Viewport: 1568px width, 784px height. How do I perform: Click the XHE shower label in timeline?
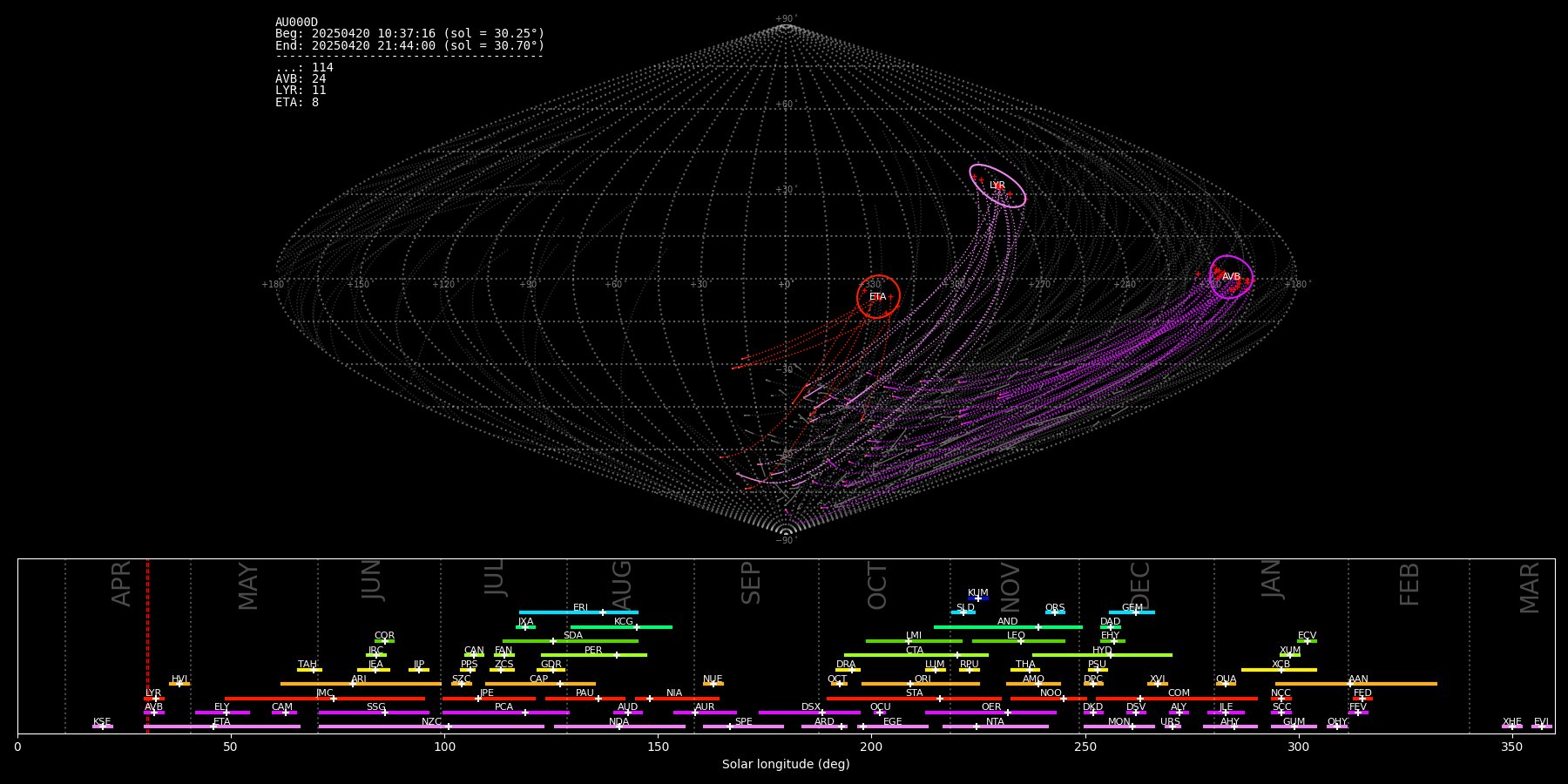(1511, 722)
